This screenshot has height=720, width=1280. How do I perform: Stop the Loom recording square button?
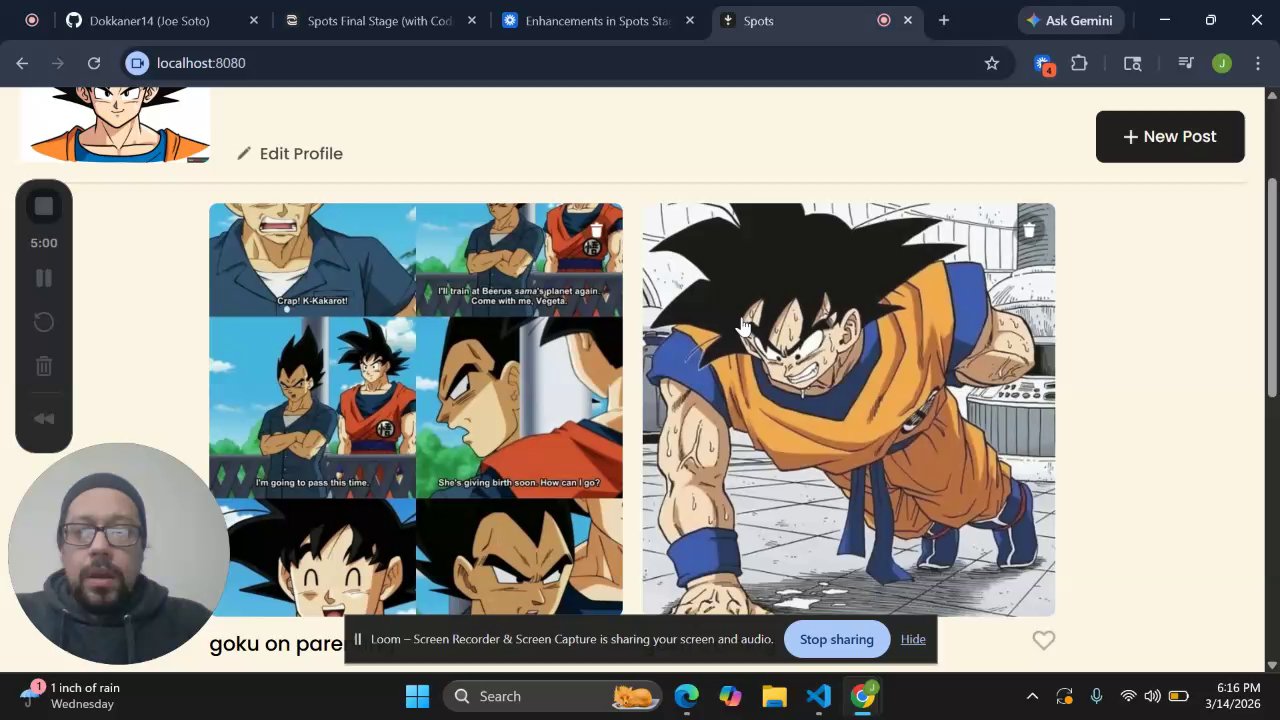click(44, 207)
